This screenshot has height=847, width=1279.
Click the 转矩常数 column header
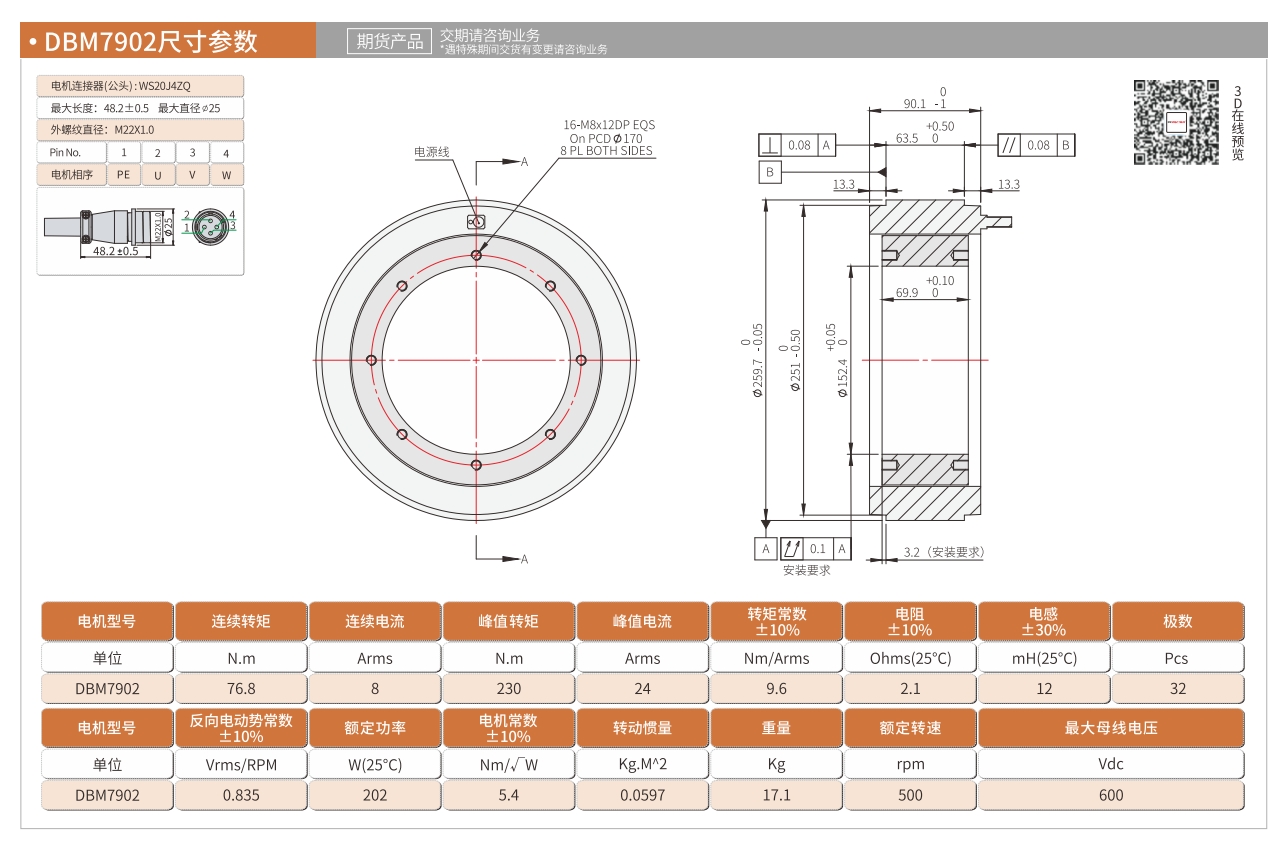pyautogui.click(x=777, y=621)
